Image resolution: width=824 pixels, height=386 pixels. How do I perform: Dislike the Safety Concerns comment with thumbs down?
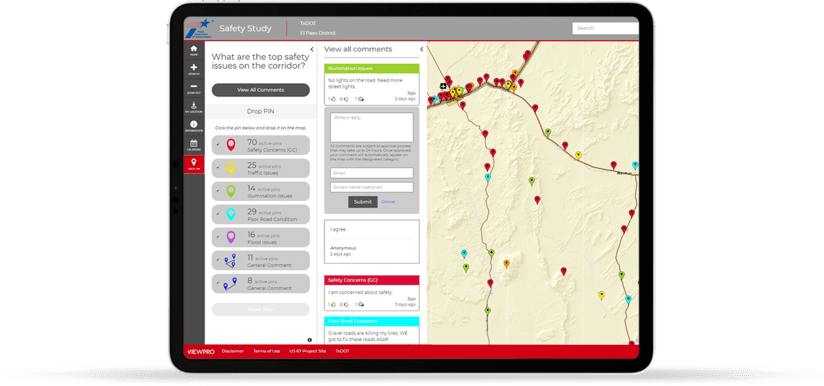coord(346,305)
